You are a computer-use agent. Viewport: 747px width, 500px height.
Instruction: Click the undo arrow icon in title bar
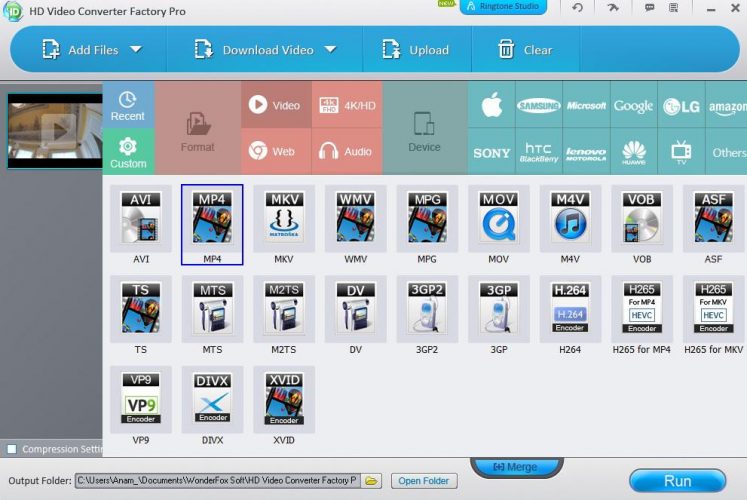coord(577,7)
